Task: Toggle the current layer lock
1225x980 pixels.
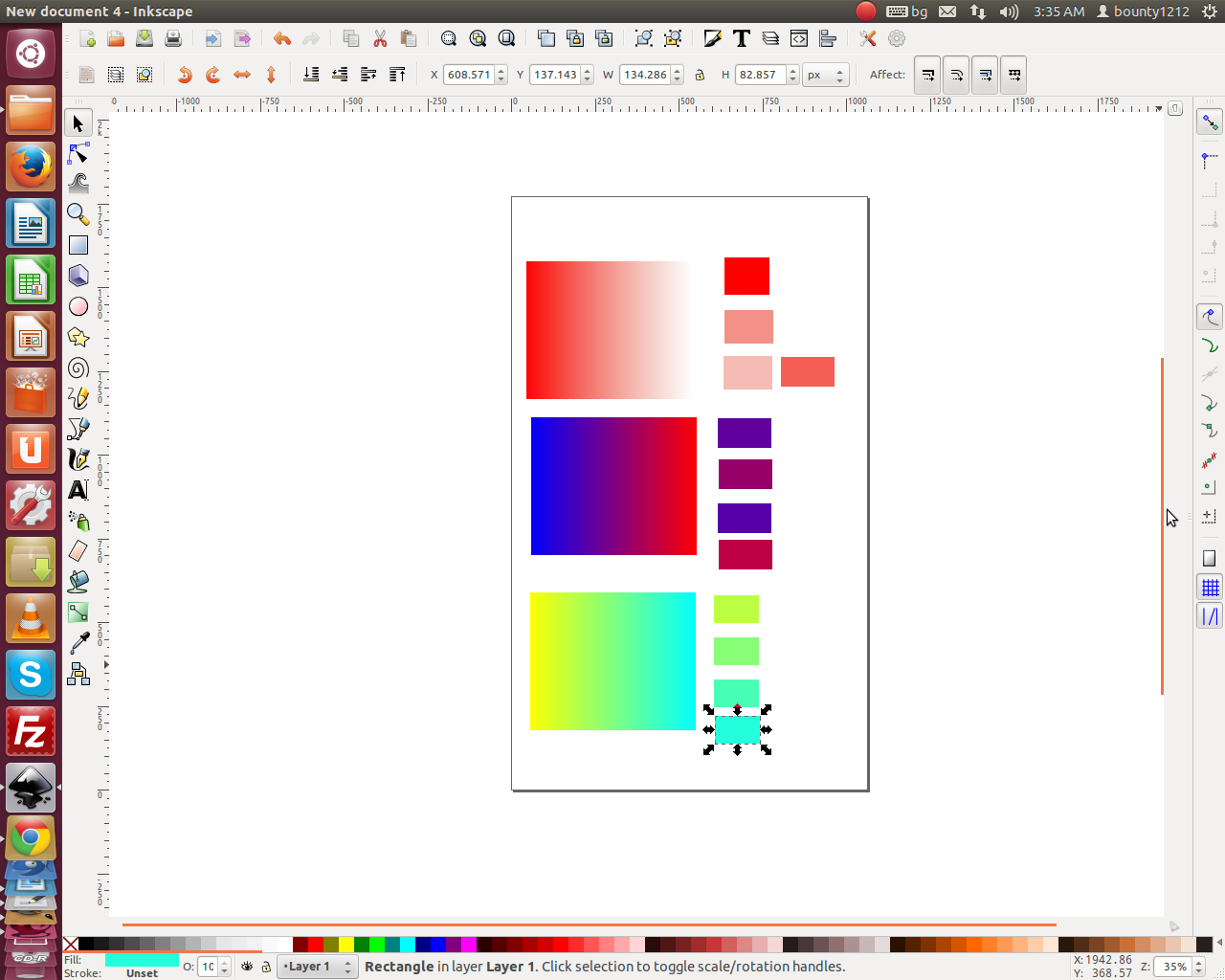Action: (266, 967)
